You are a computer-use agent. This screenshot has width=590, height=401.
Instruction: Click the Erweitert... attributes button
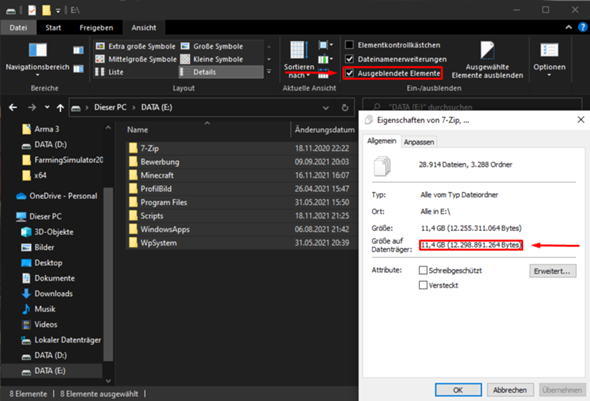552,271
